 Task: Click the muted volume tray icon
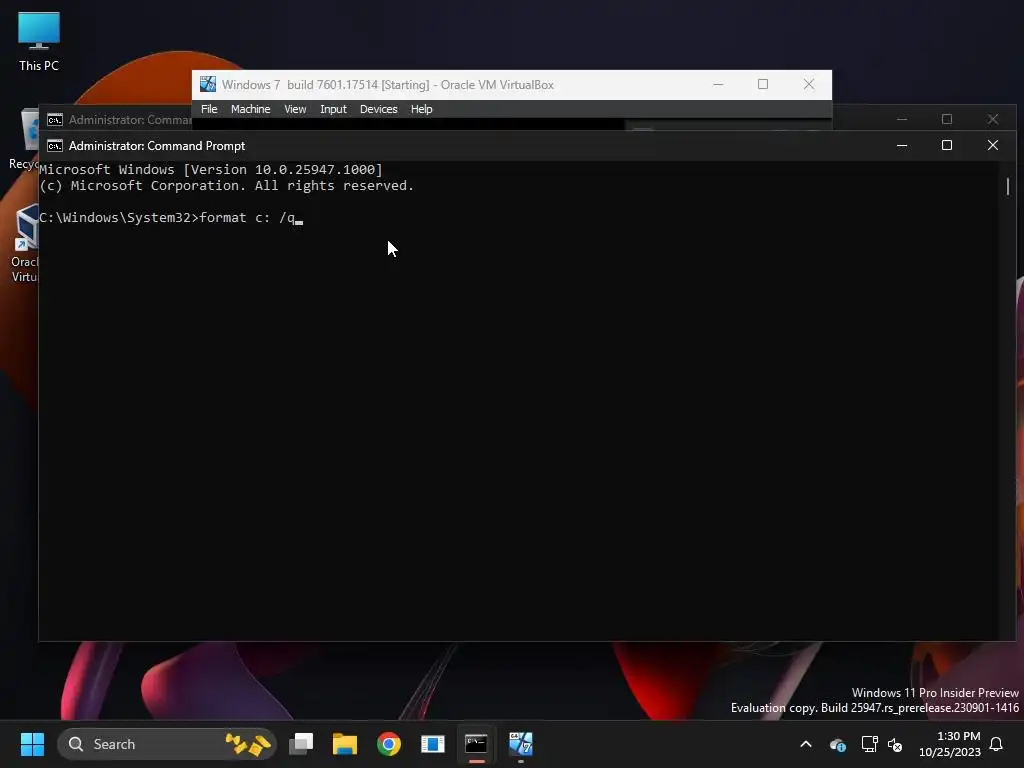(895, 744)
